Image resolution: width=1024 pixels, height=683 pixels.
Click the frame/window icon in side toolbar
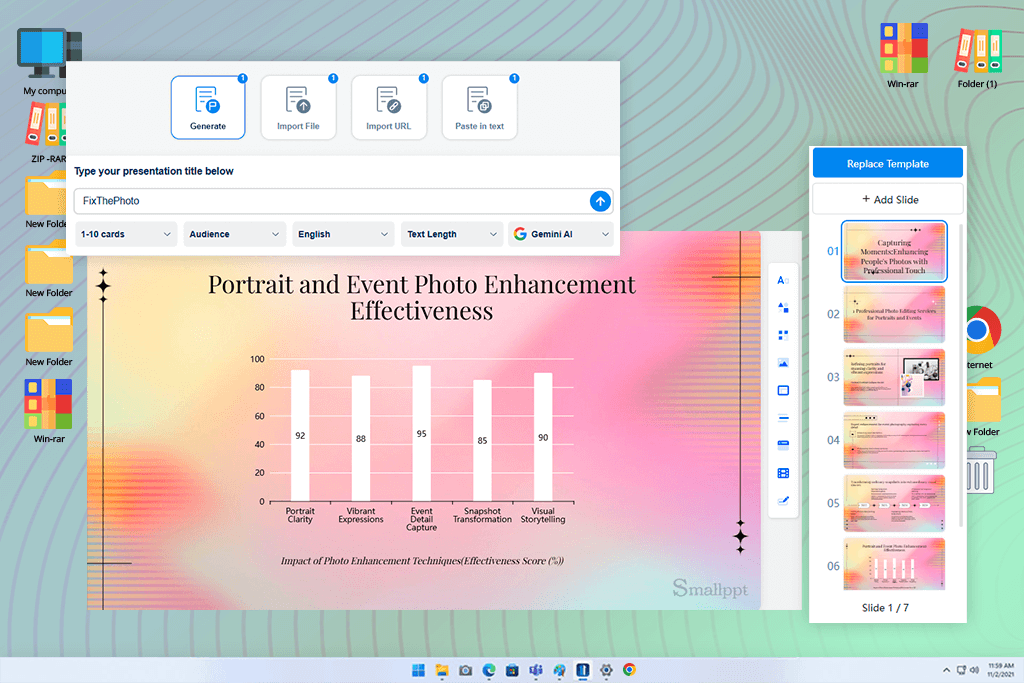click(783, 390)
